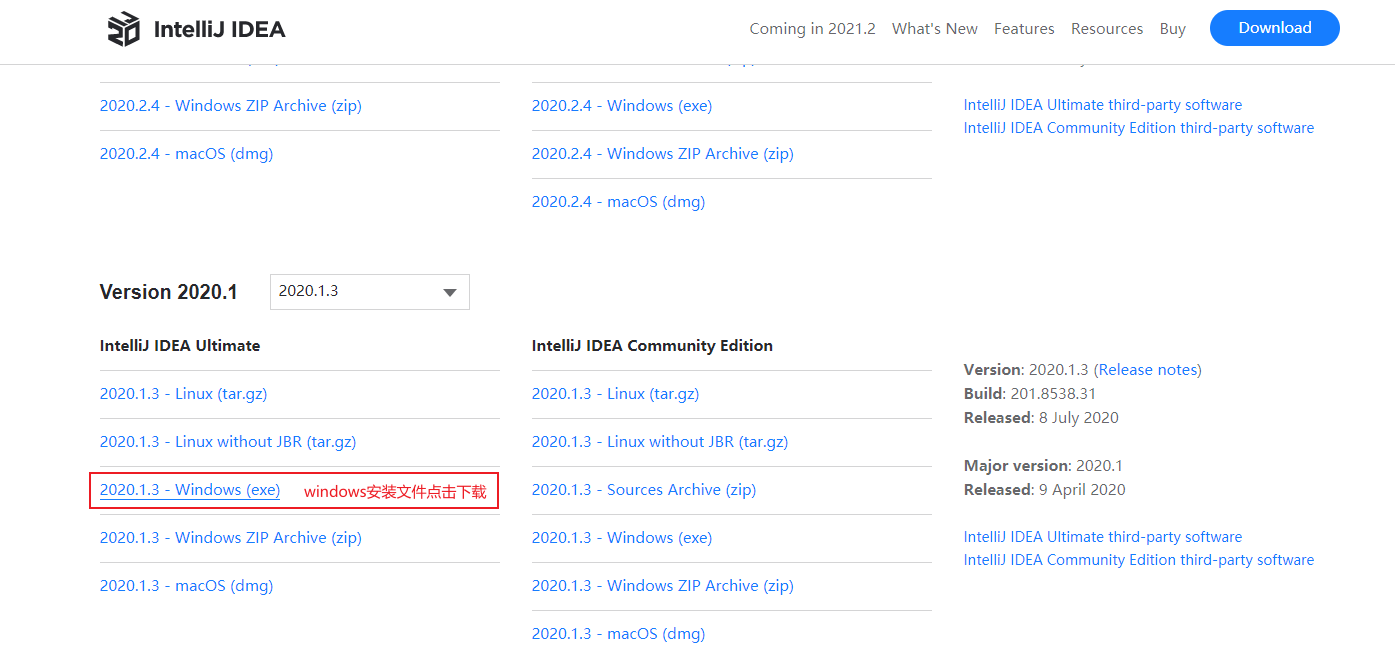Download Ultimate 2020.1.3 Linux (tar.gz)
This screenshot has width=1395, height=668.
tap(184, 394)
